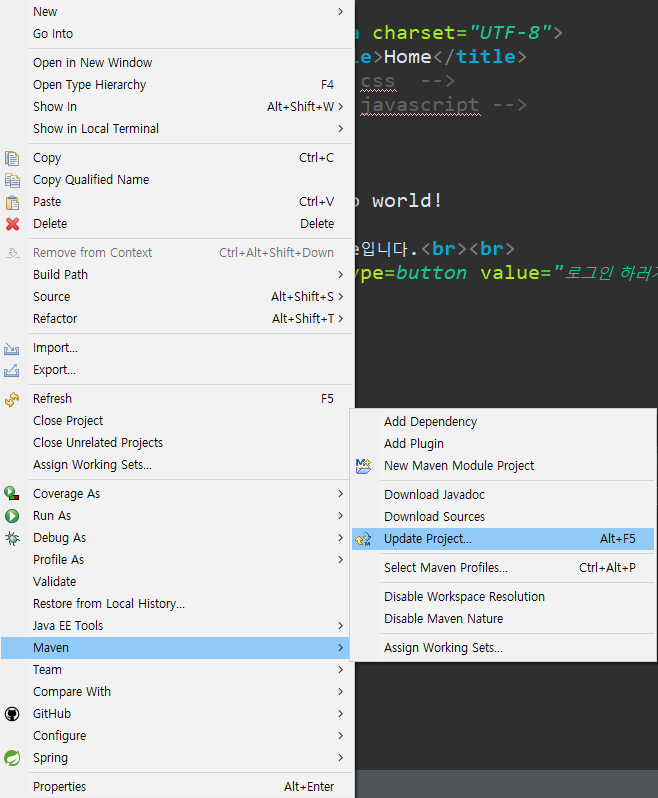Click the Update Project icon
The width and height of the screenshot is (658, 798).
point(363,539)
